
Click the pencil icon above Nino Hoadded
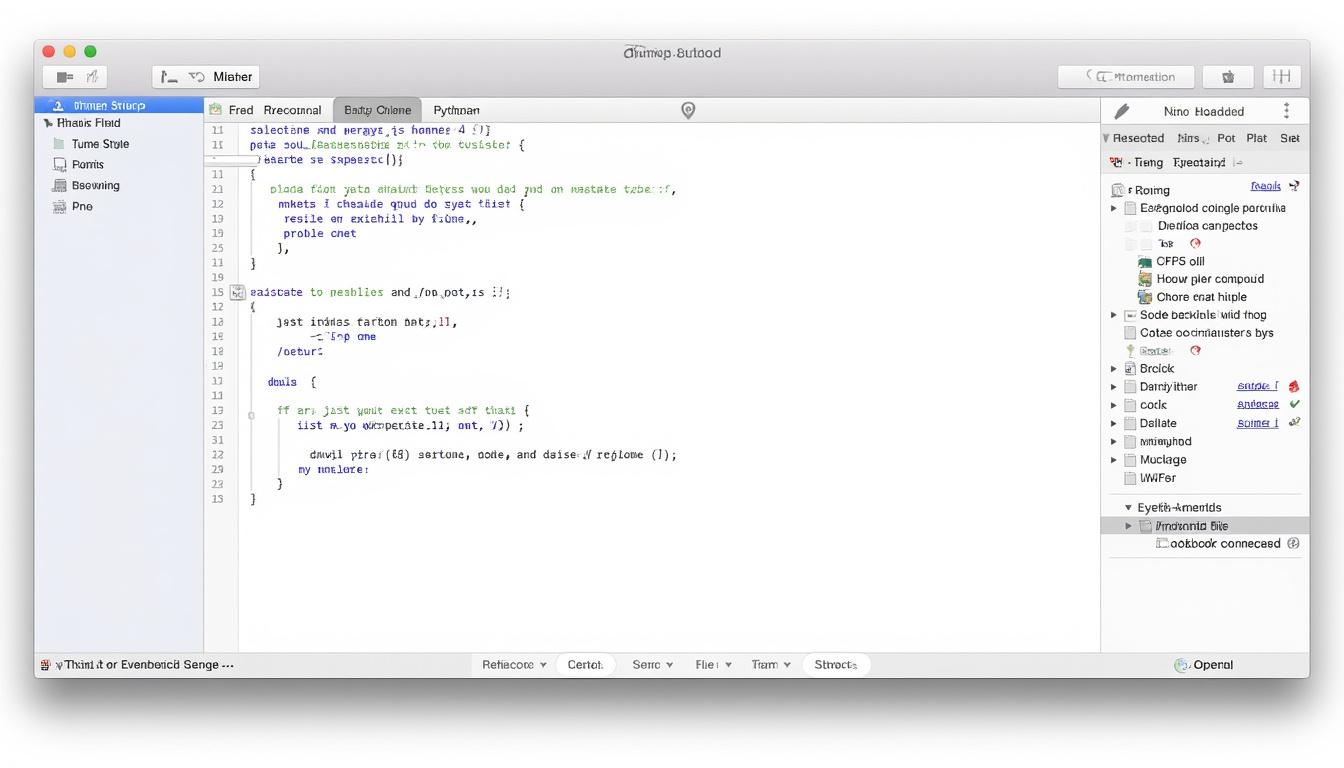click(1119, 110)
